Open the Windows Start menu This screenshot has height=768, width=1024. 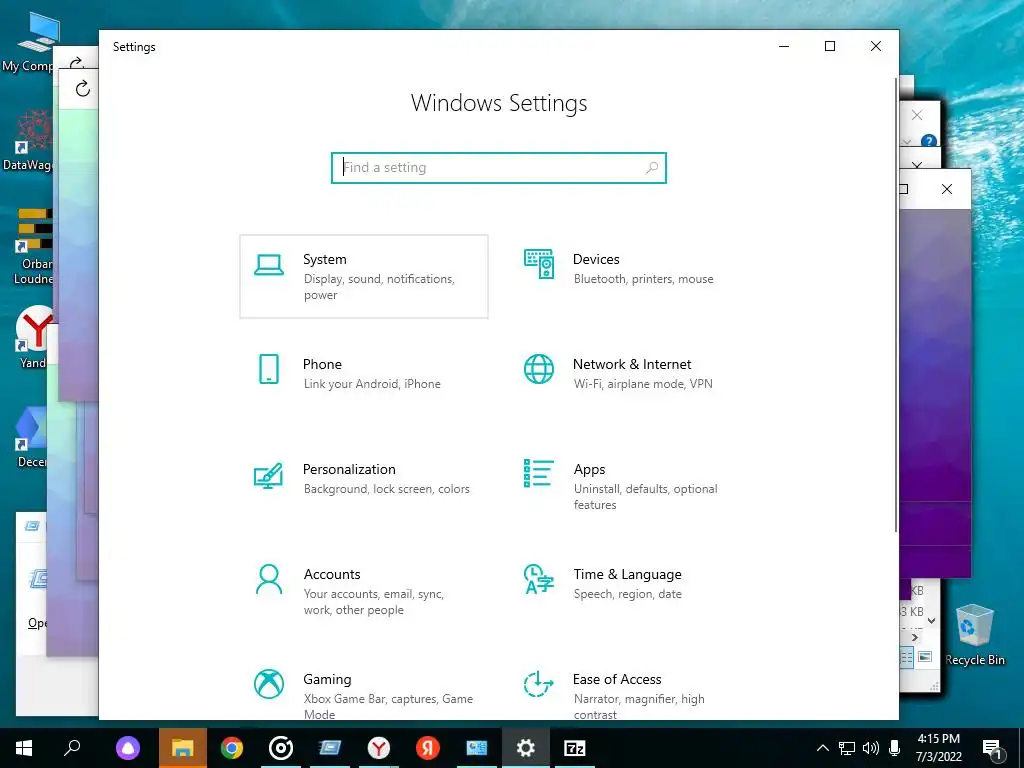pyautogui.click(x=24, y=748)
